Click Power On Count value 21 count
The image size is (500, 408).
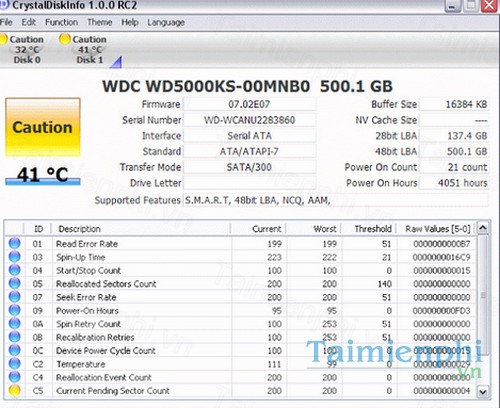tap(454, 167)
